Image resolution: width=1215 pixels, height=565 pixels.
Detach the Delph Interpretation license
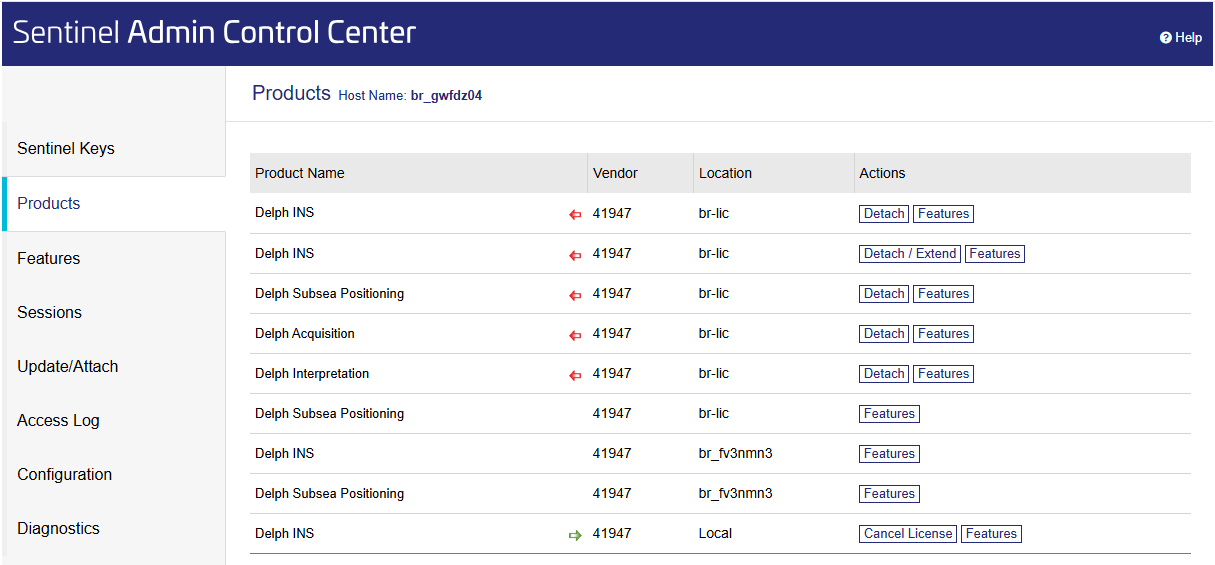[x=884, y=374]
